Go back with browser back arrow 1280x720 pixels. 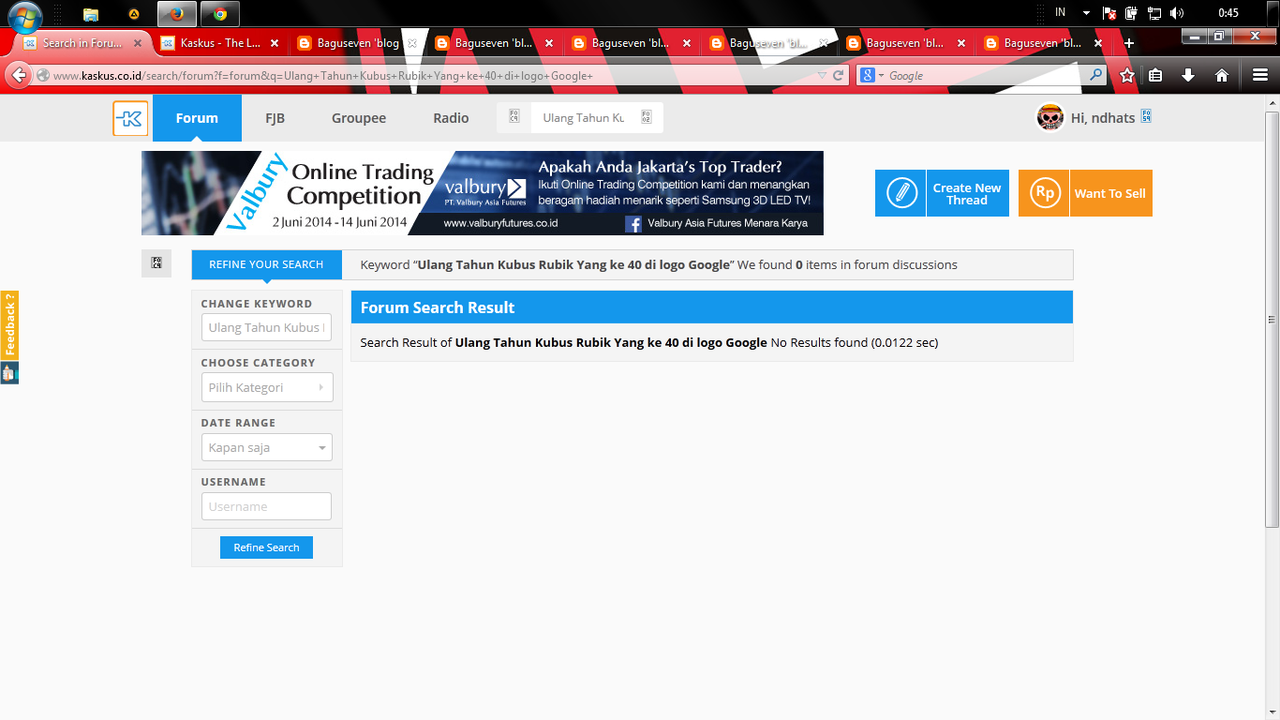pos(18,75)
